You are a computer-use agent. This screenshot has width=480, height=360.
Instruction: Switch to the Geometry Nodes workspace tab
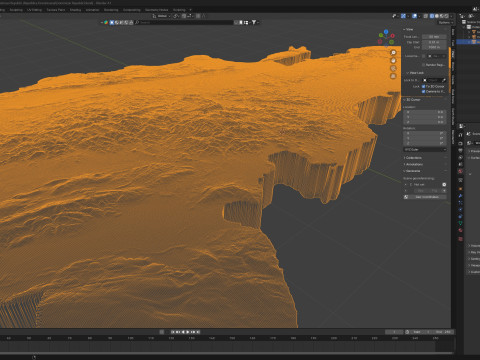(x=156, y=10)
